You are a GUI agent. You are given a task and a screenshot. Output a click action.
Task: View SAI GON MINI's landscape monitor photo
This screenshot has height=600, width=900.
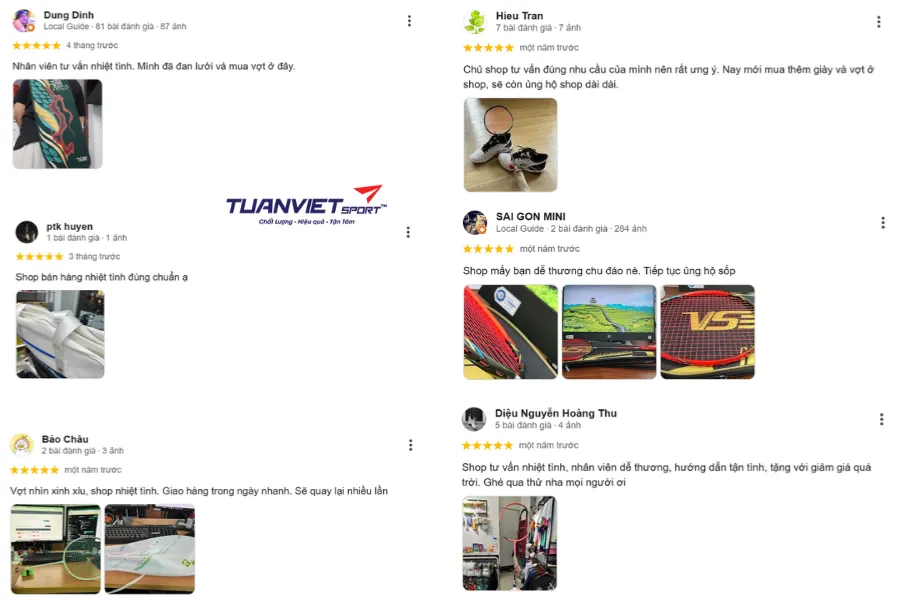click(609, 332)
